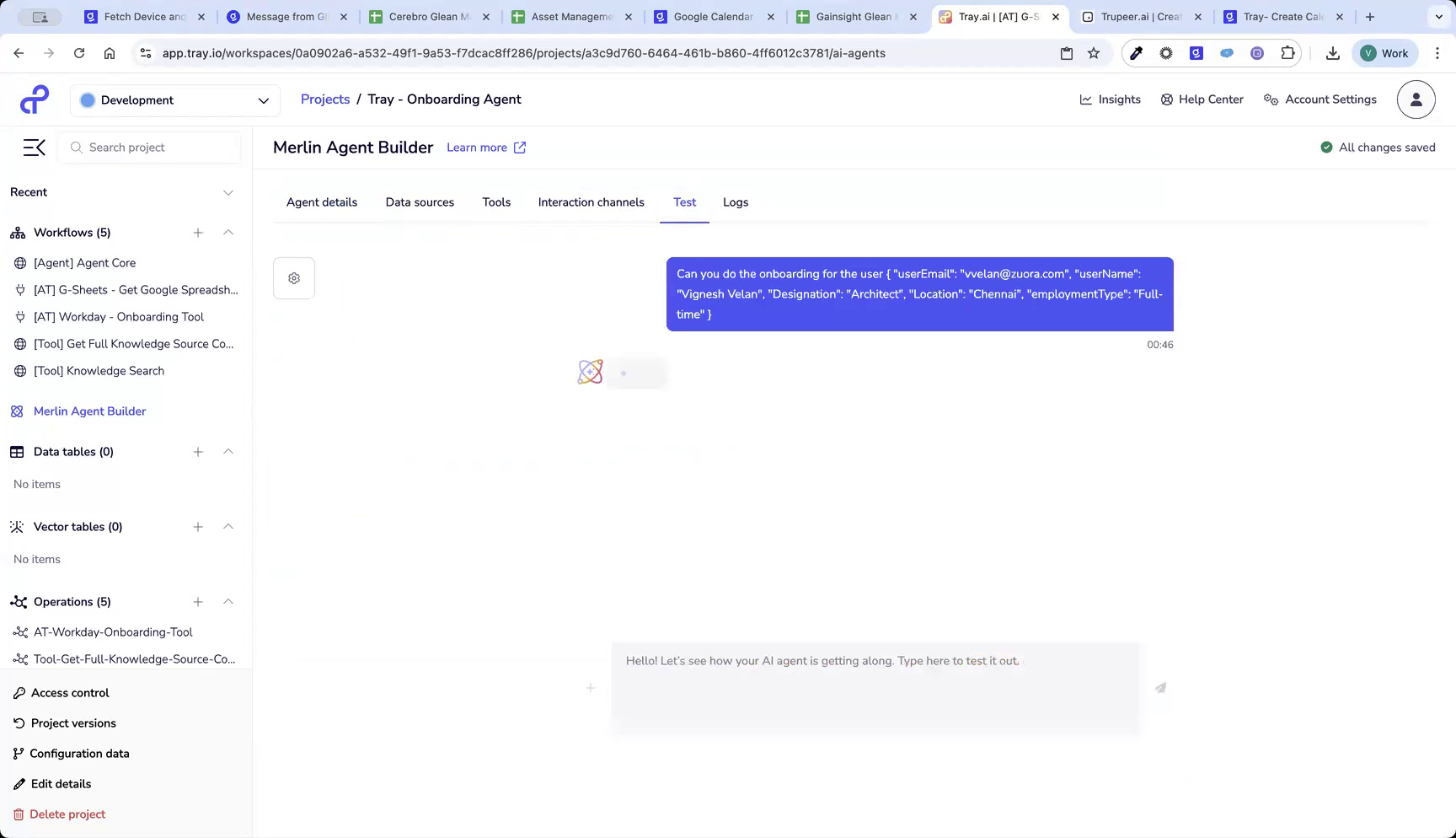Bookmark the page using the star icon

pyautogui.click(x=1093, y=52)
